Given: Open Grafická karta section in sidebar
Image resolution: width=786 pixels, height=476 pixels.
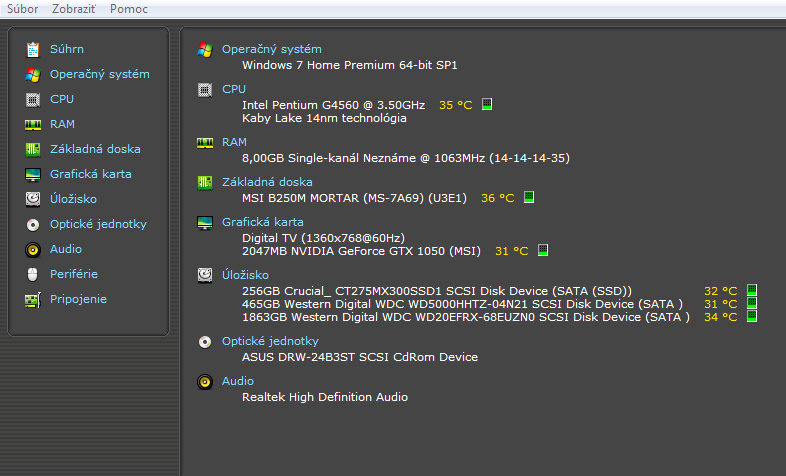Looking at the screenshot, I should pyautogui.click(x=91, y=174).
